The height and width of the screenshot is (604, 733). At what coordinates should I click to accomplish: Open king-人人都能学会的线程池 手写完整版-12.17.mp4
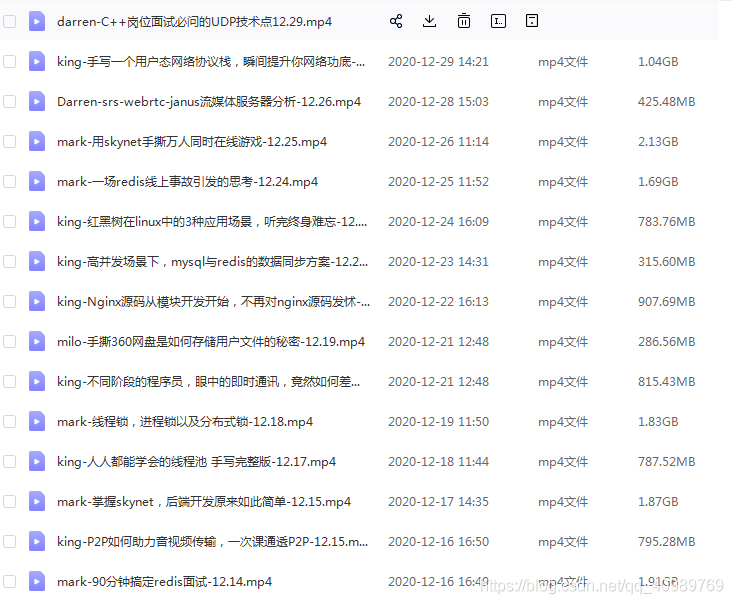(196, 461)
